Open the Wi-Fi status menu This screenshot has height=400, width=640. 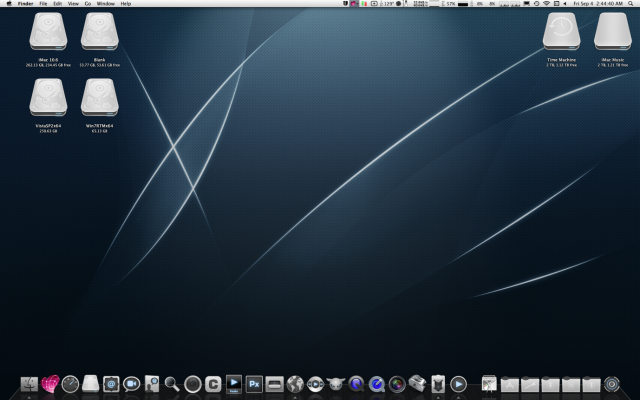[546, 4]
